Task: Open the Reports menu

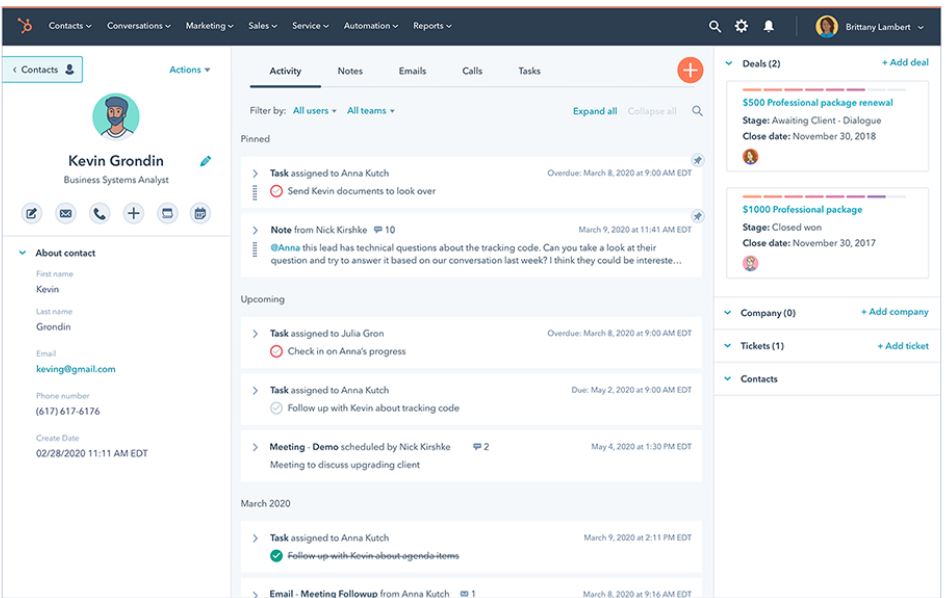Action: [x=432, y=26]
